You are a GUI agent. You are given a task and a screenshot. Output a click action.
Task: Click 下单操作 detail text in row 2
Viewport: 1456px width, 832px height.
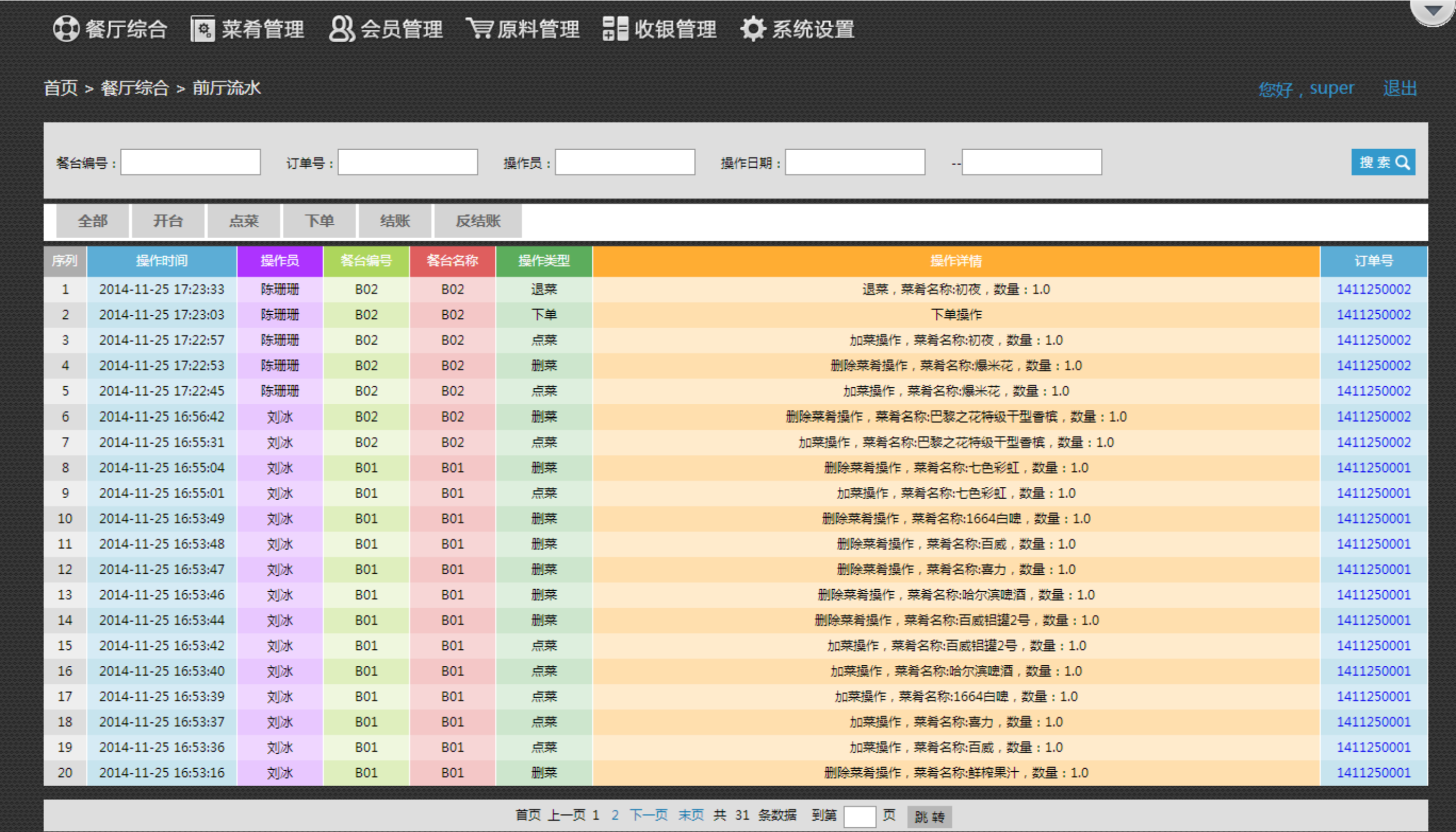click(x=956, y=314)
